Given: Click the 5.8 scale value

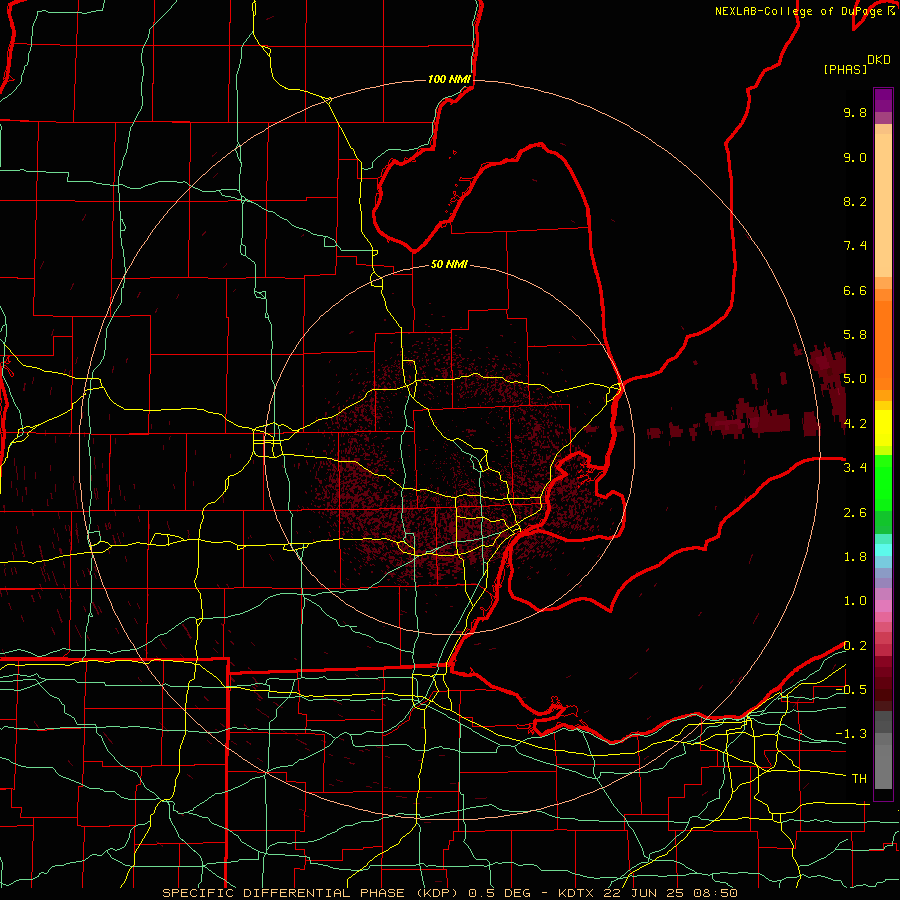Looking at the screenshot, I should click(x=855, y=335).
